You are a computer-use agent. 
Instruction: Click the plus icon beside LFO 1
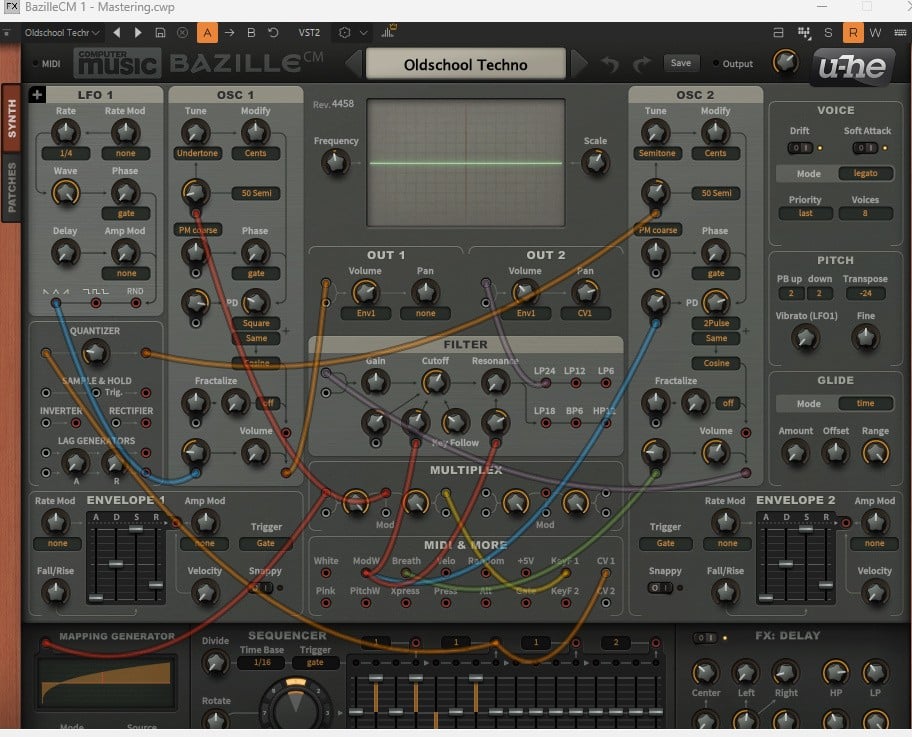pyautogui.click(x=37, y=94)
